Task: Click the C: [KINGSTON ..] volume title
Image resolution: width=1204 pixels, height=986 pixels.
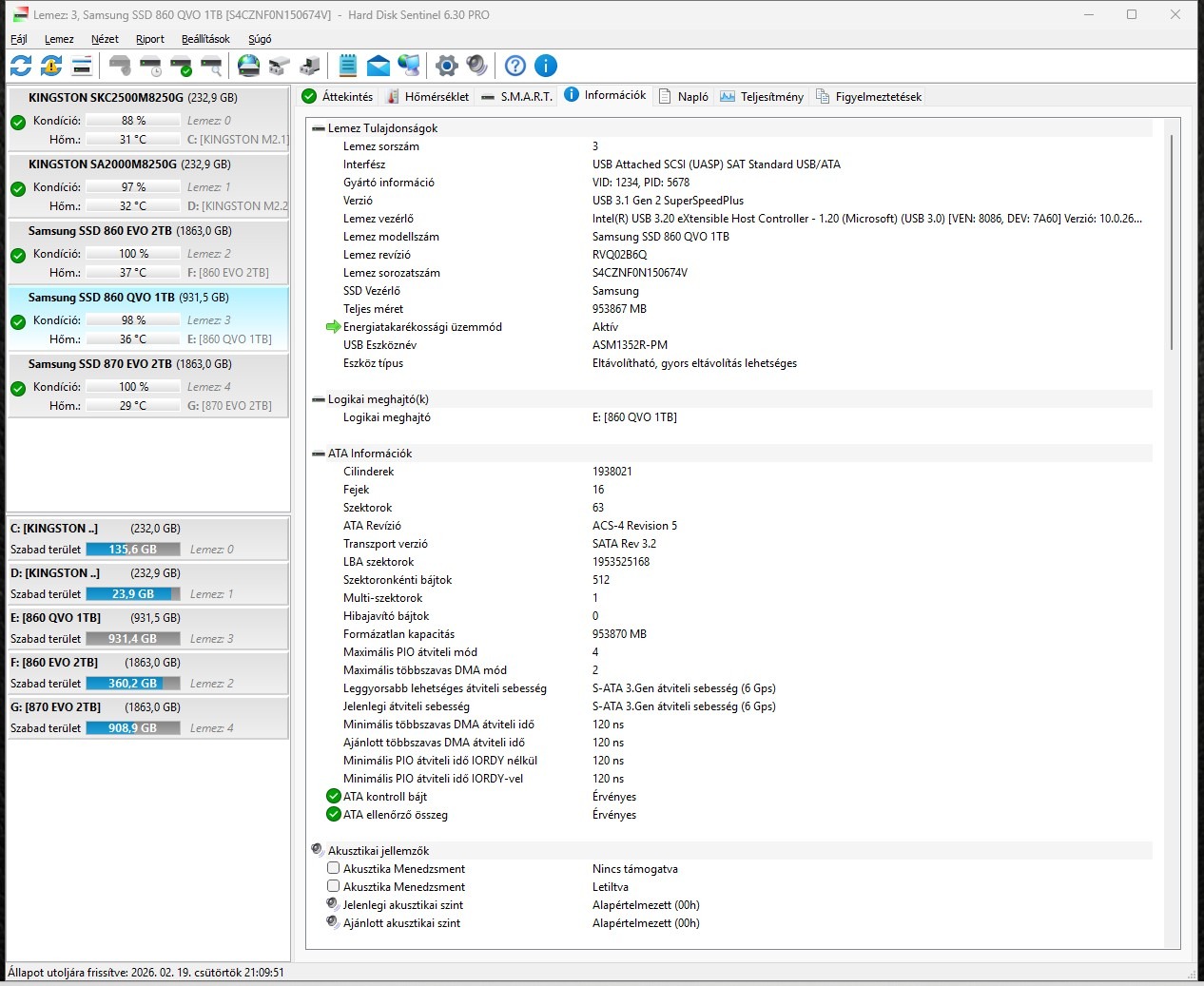Action: [54, 529]
